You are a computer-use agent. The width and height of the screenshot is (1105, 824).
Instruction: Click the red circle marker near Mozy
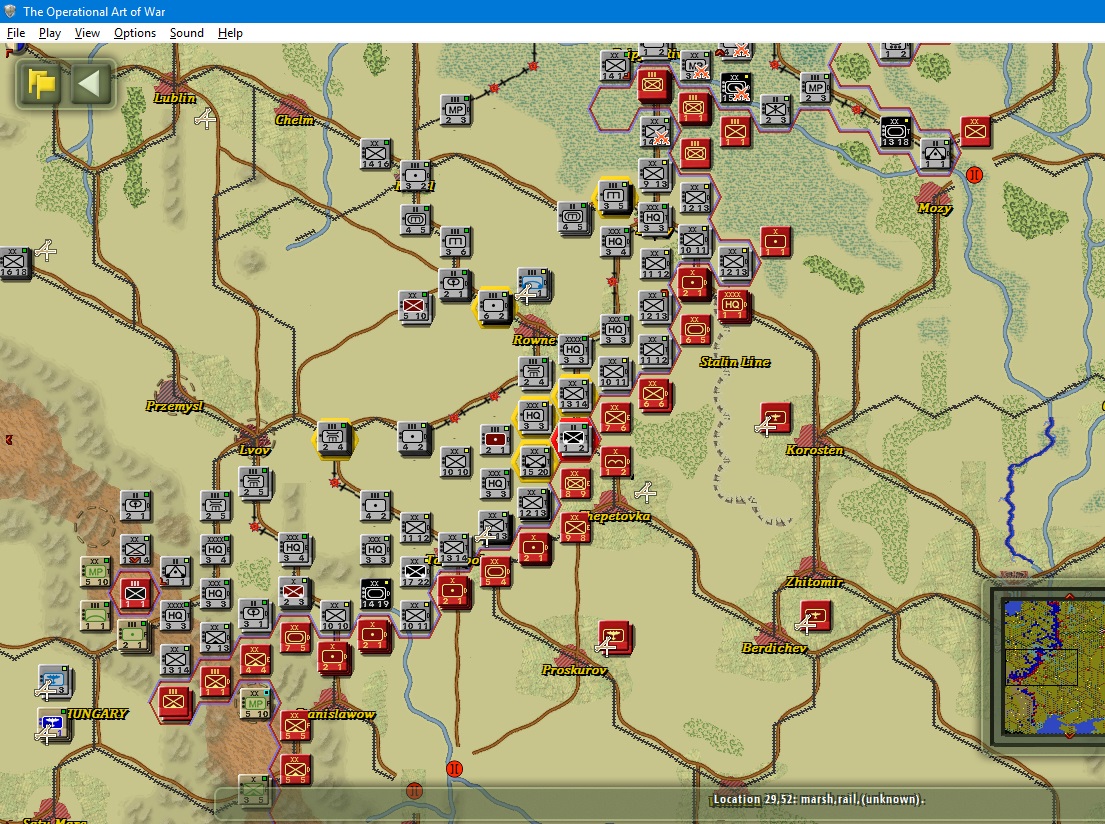tap(975, 174)
